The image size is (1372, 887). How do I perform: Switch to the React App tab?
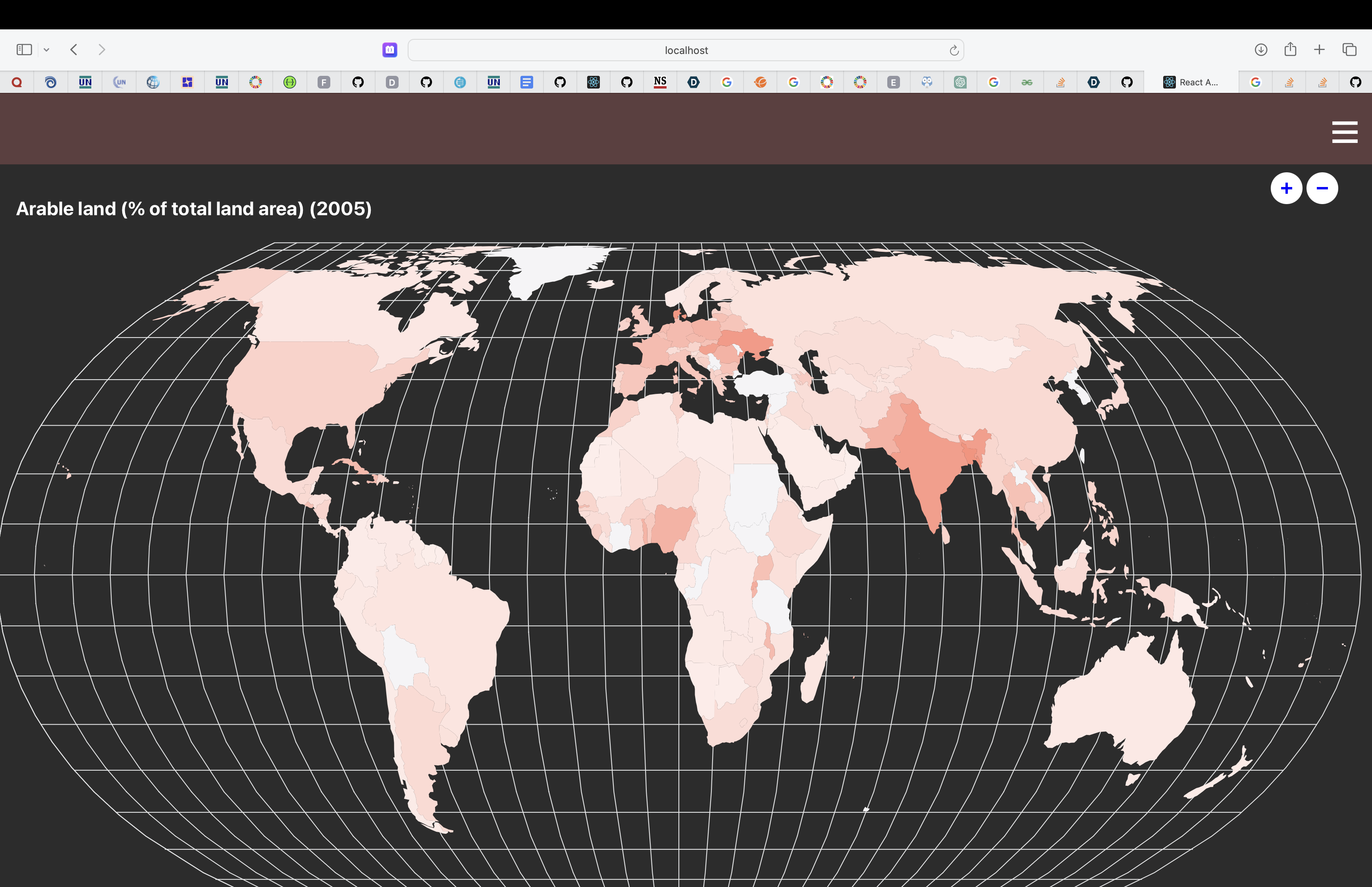pos(1191,82)
